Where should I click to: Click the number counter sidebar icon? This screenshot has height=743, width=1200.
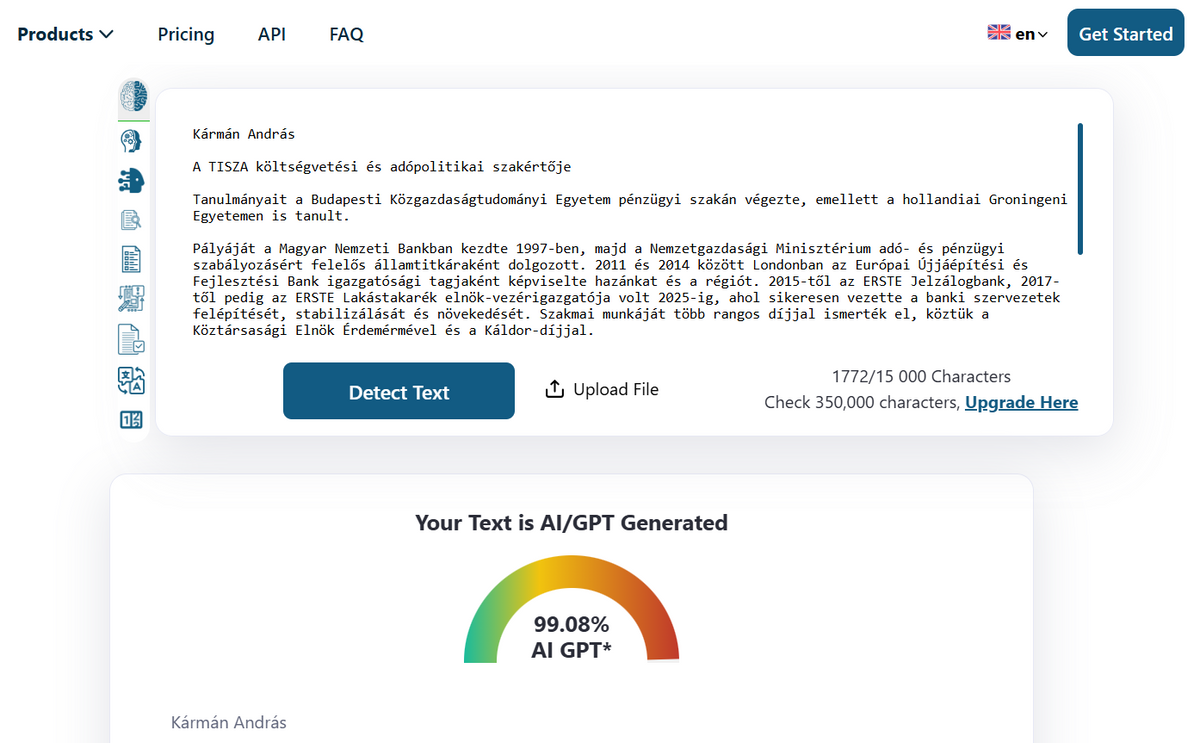coord(131,420)
